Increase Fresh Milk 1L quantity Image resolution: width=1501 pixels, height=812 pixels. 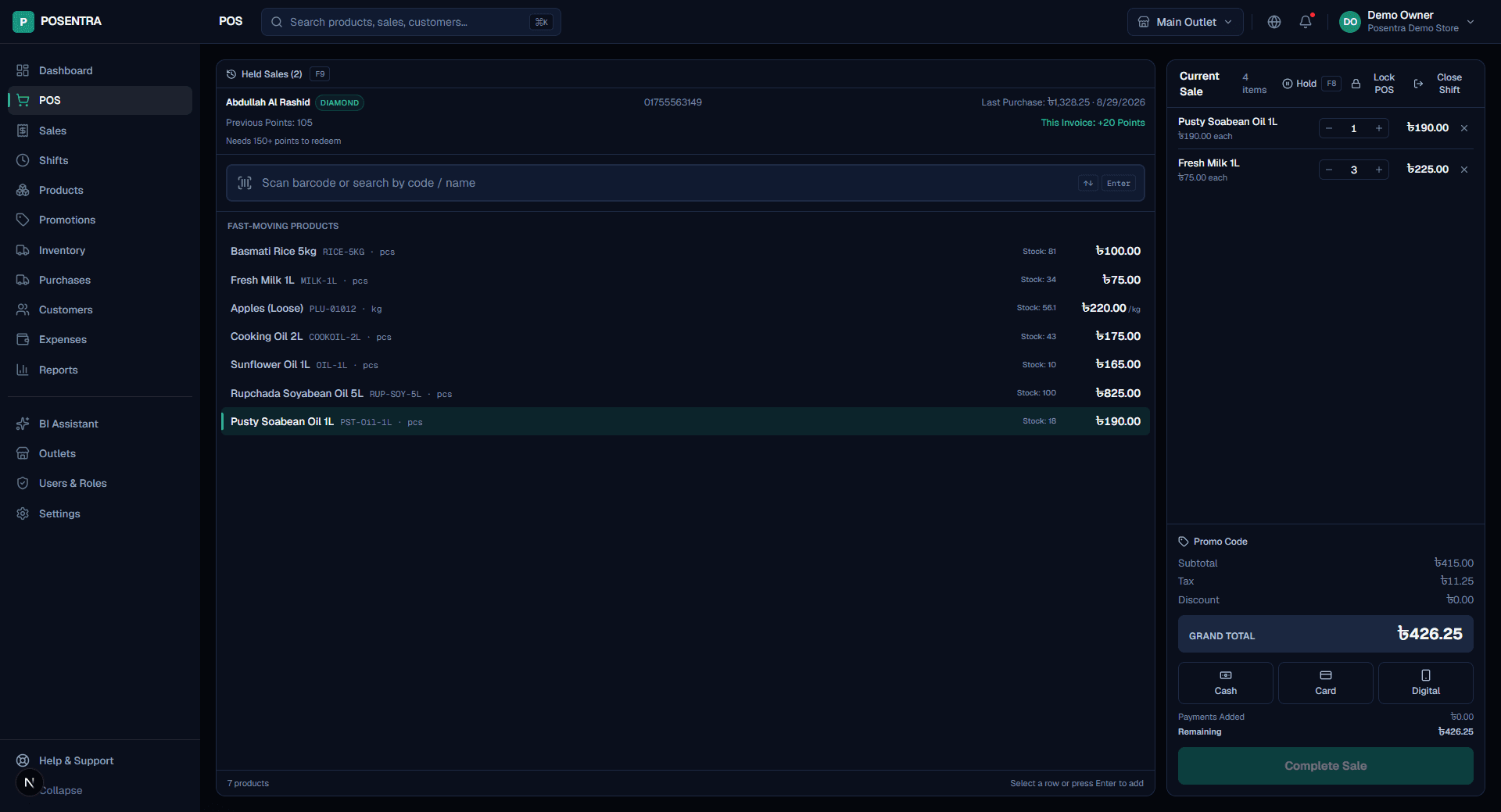tap(1379, 170)
